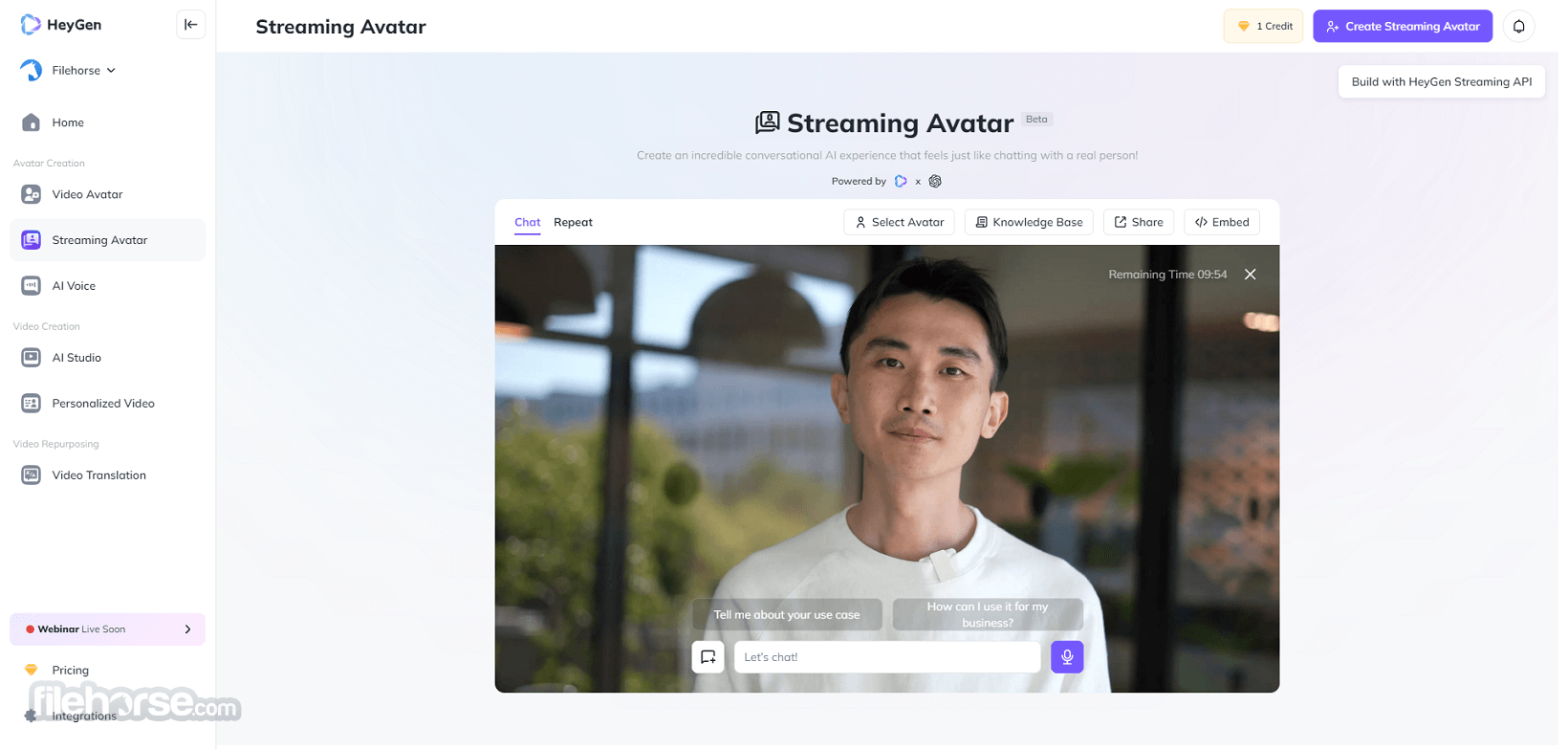Close the streaming session with the X

tap(1250, 275)
